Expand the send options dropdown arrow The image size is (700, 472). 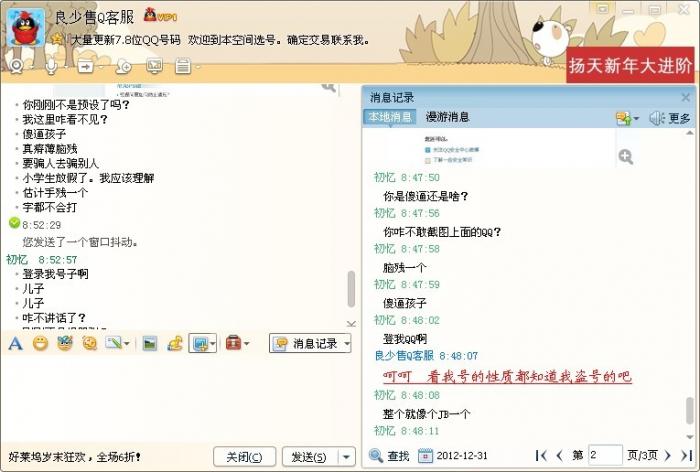click(346, 457)
